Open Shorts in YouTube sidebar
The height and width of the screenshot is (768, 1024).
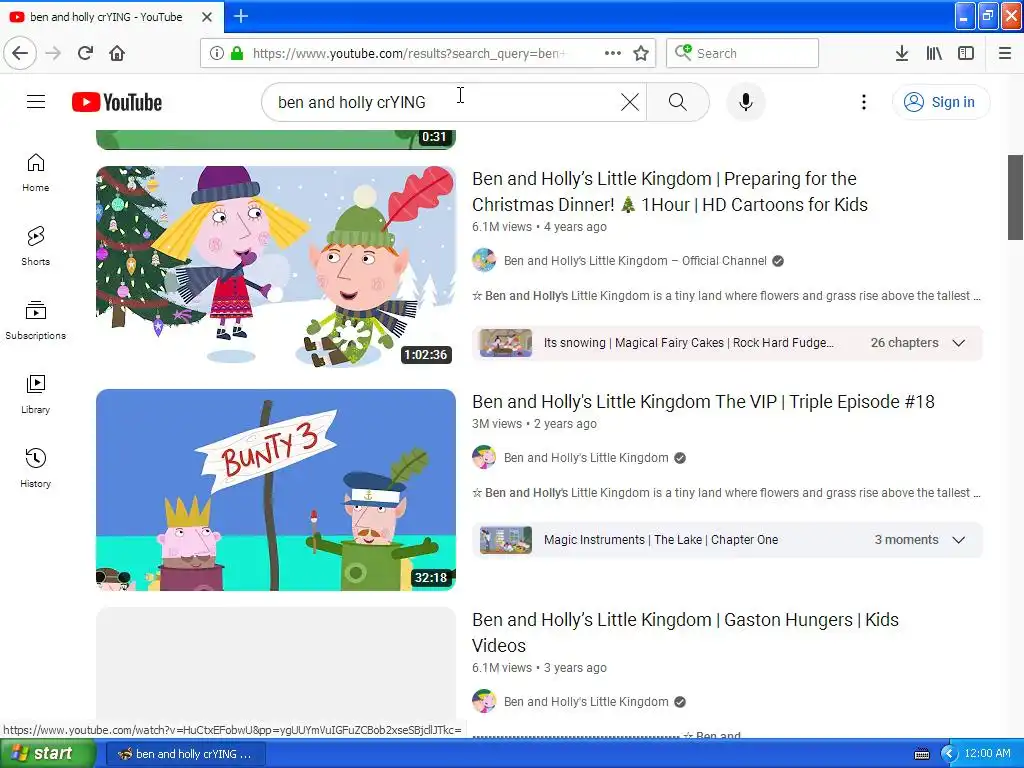pos(36,246)
